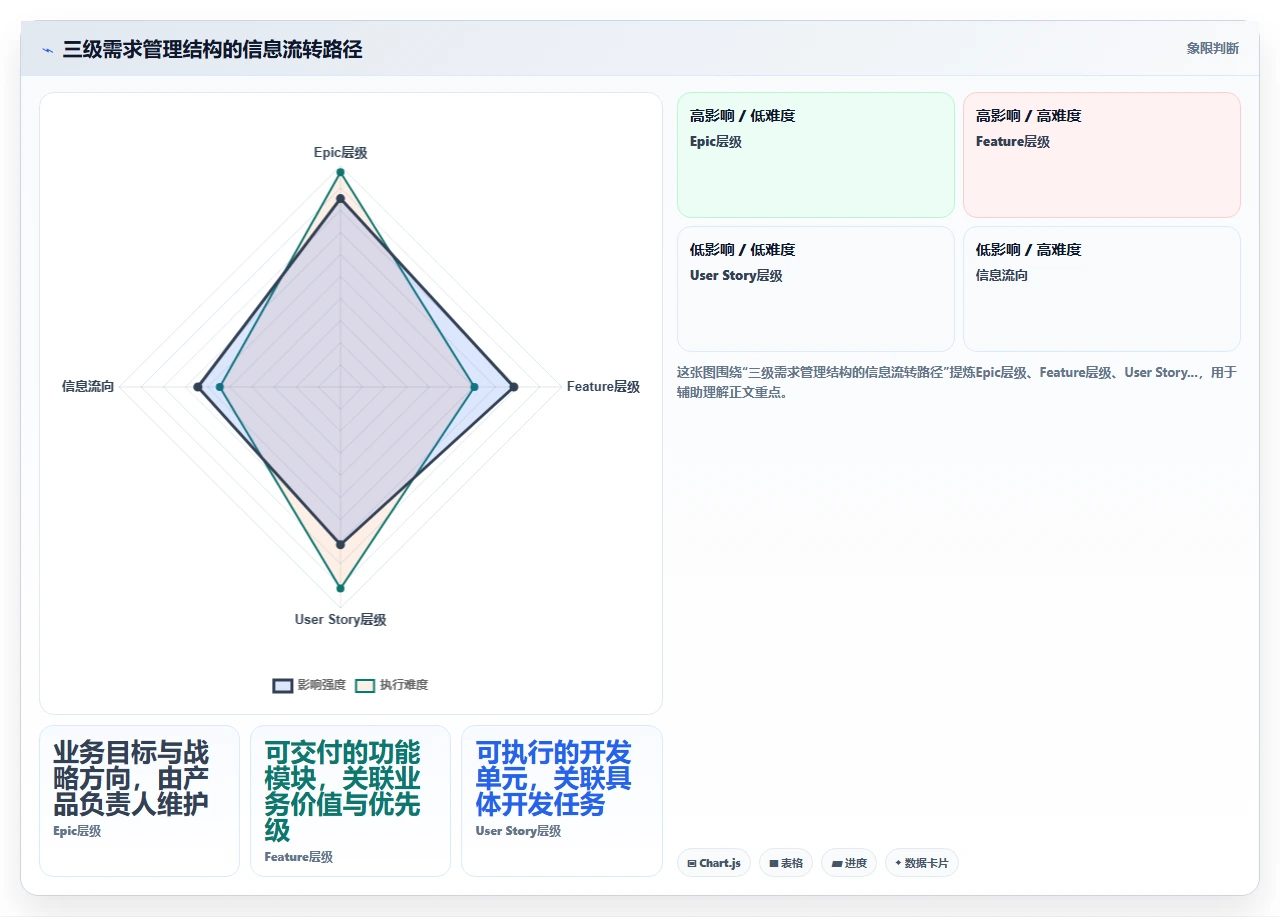Toggle the 执行难度 legend swatch

pyautogui.click(x=365, y=685)
